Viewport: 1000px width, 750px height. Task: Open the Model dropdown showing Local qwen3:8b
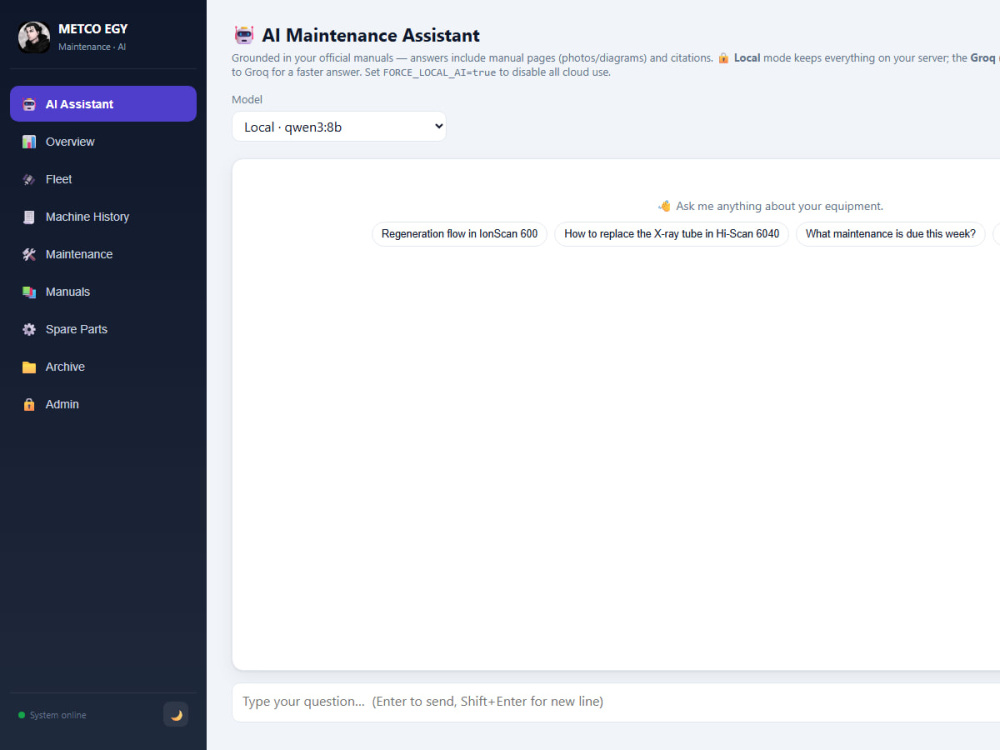click(x=339, y=127)
